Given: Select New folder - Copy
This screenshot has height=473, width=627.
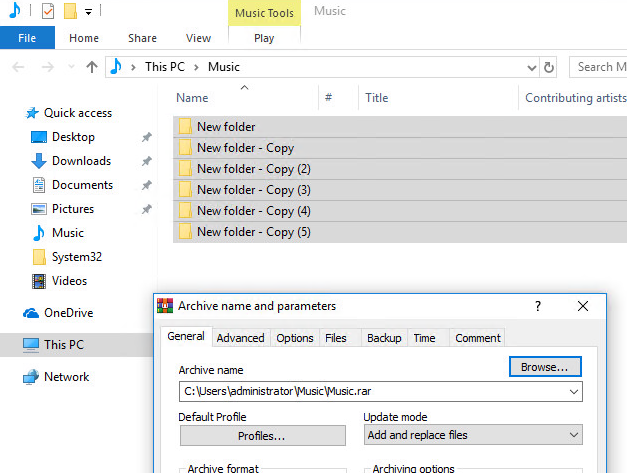Looking at the screenshot, I should [400, 148].
